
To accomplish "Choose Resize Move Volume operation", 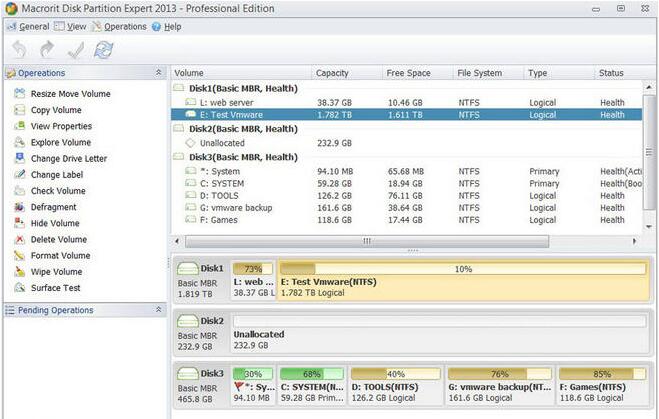I will [71, 94].
